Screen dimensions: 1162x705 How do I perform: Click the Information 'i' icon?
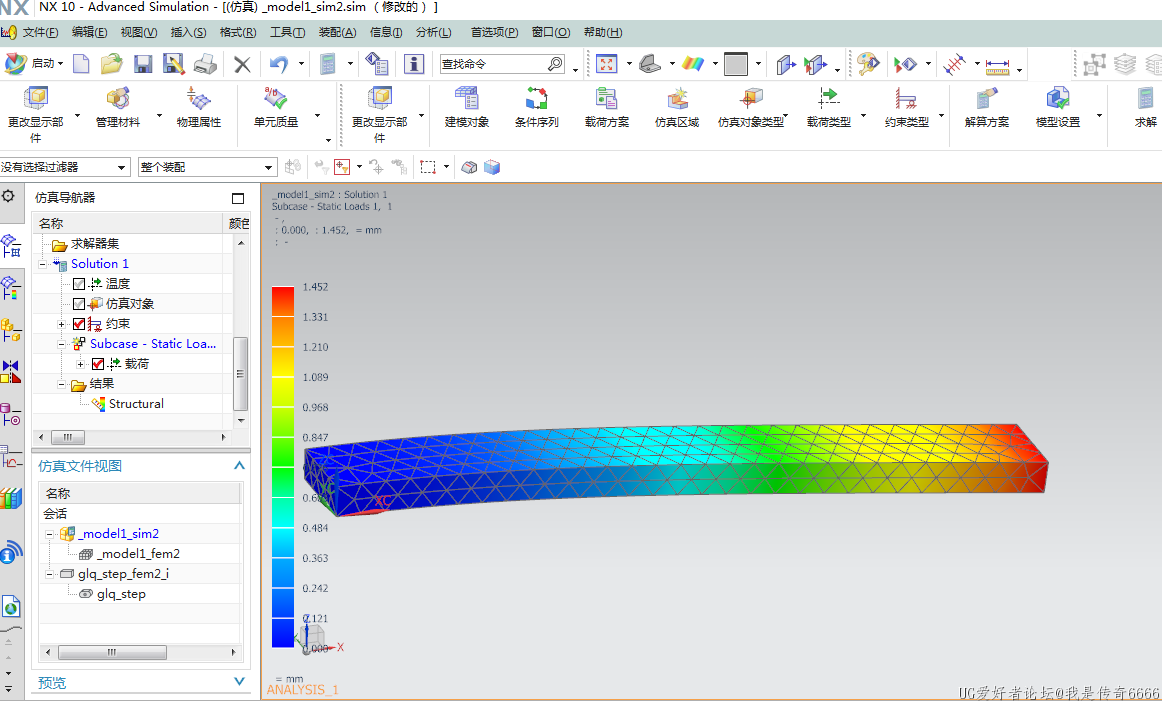414,64
